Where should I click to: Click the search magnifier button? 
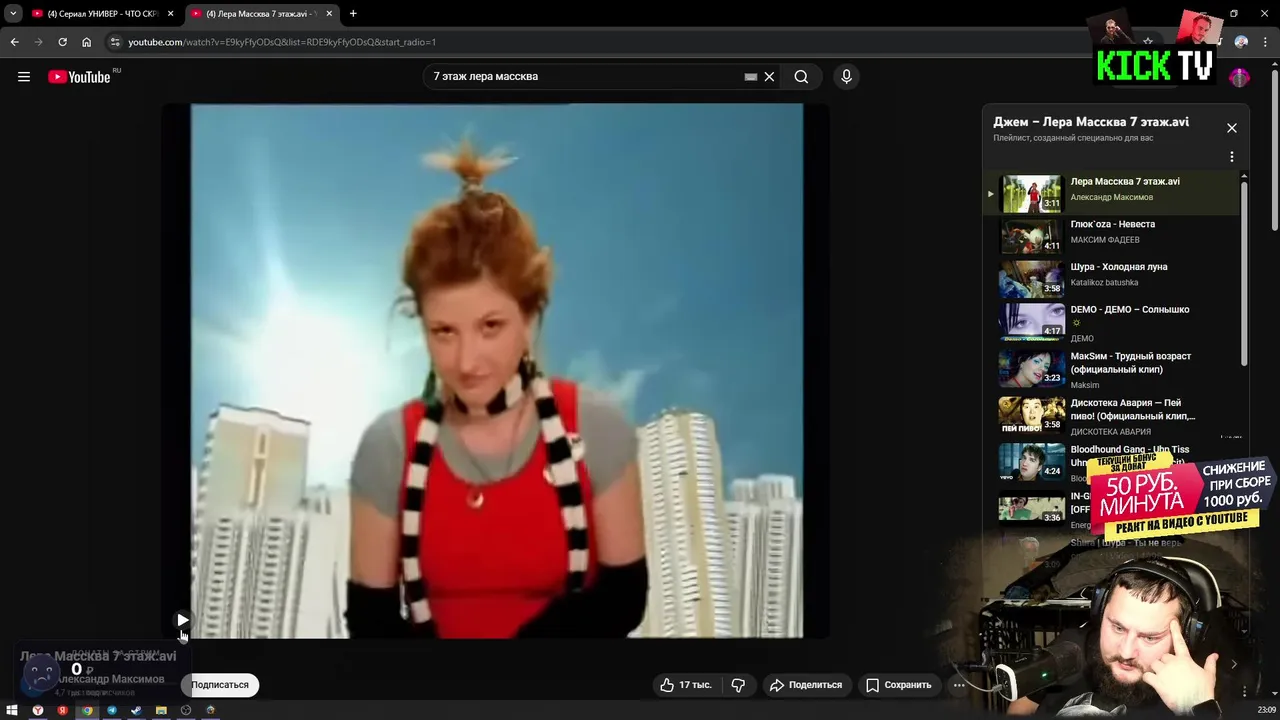coord(801,77)
